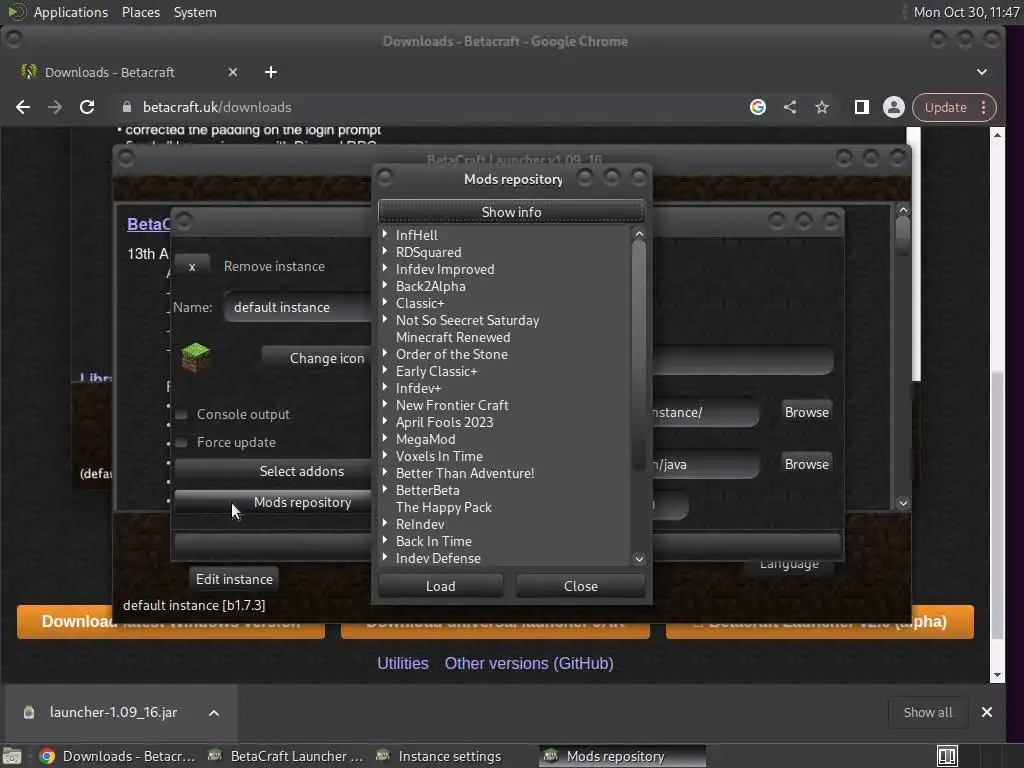1024x768 pixels.
Task: Click Load in Mods repository
Action: pyautogui.click(x=441, y=586)
